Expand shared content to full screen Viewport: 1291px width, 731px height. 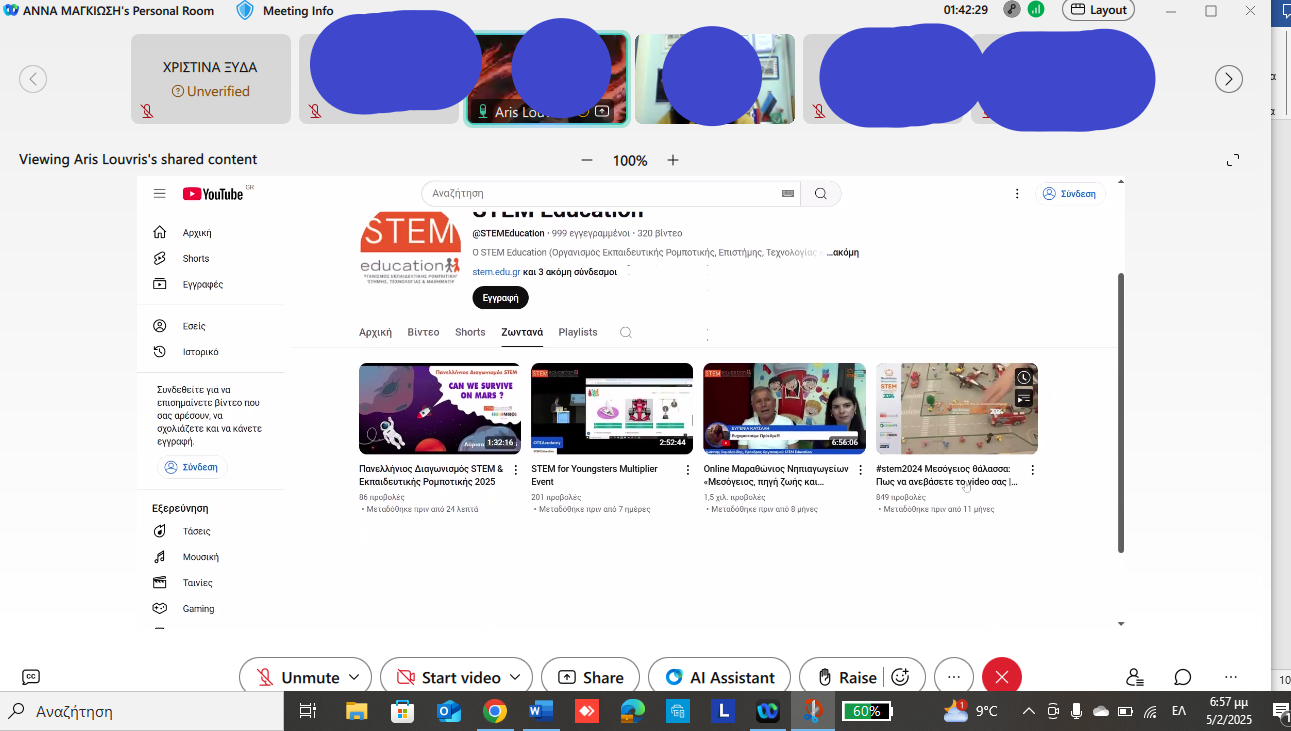pos(1233,160)
